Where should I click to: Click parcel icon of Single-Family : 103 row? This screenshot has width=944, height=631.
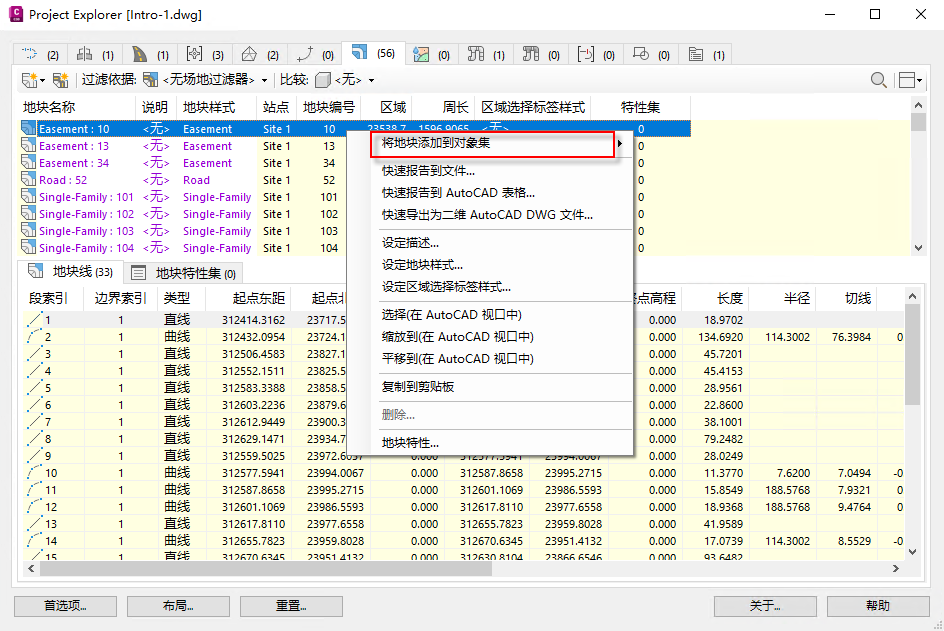pyautogui.click(x=28, y=230)
